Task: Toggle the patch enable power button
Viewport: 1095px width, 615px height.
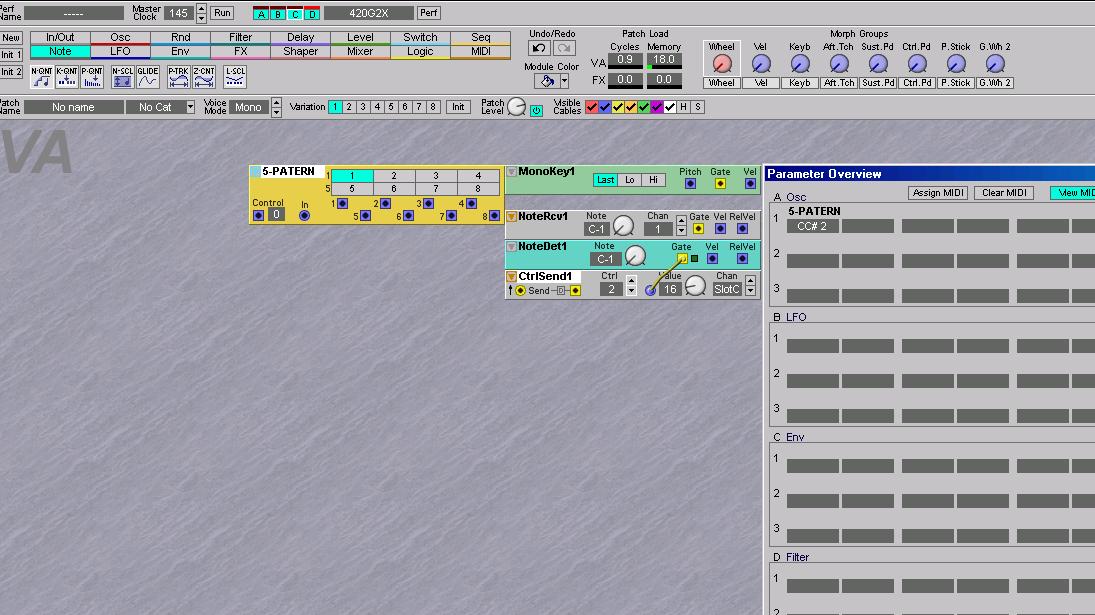Action: click(536, 110)
